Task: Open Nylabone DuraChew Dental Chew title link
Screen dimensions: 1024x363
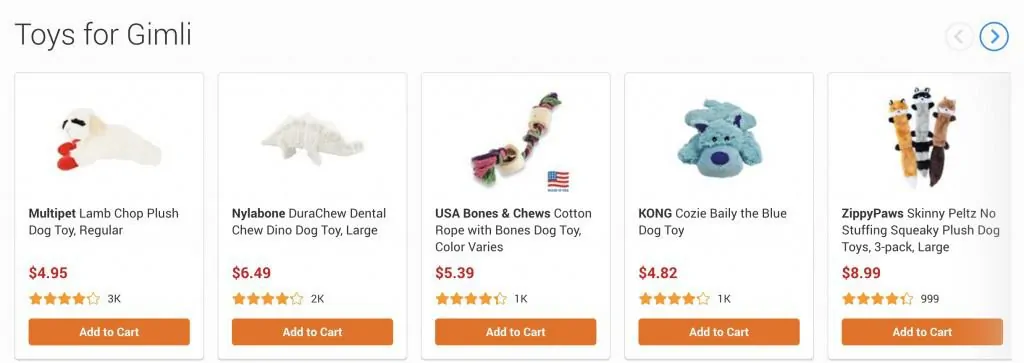Action: tap(309, 222)
